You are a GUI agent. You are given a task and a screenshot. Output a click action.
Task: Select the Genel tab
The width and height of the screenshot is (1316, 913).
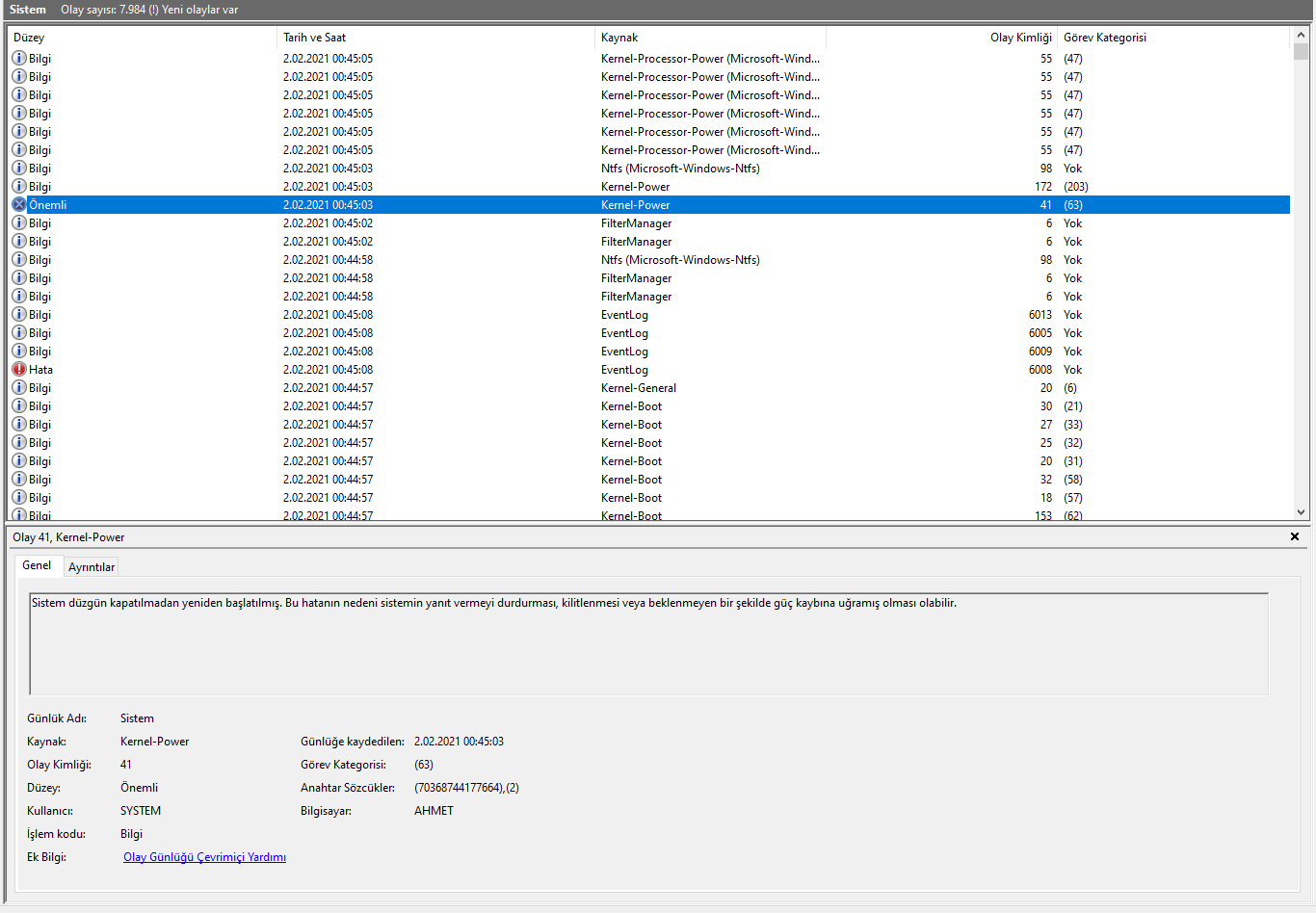(x=37, y=565)
